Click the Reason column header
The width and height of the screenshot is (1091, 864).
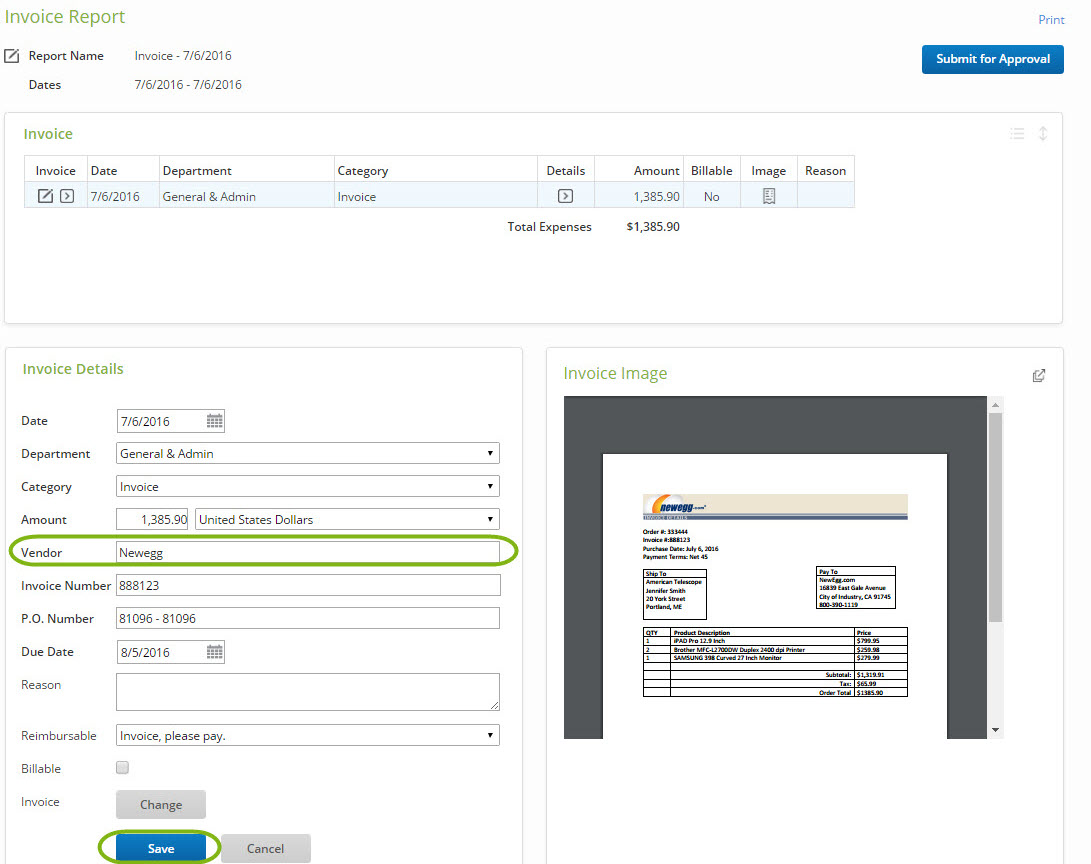coord(825,170)
